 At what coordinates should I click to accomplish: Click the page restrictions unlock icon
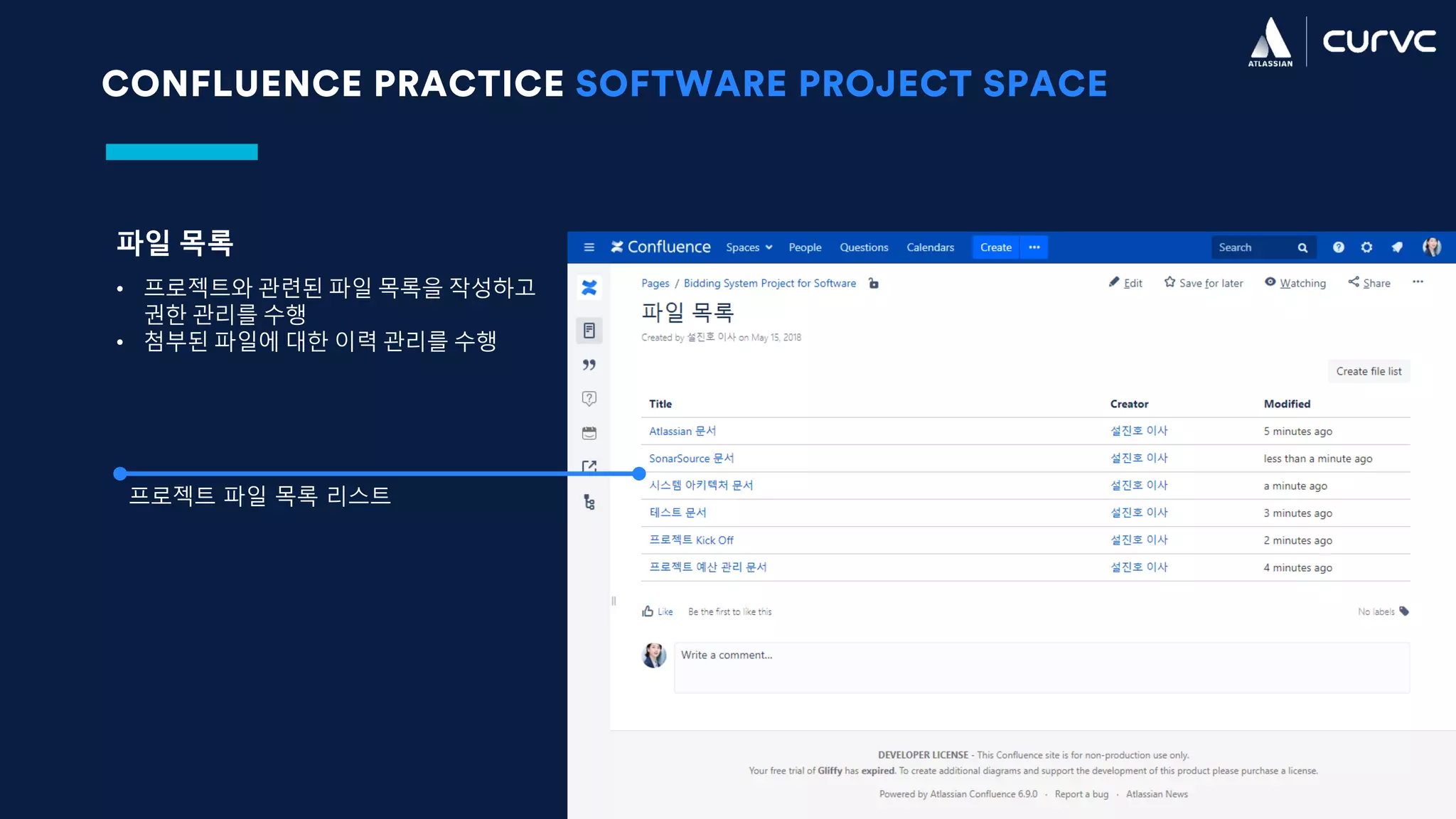coord(874,284)
